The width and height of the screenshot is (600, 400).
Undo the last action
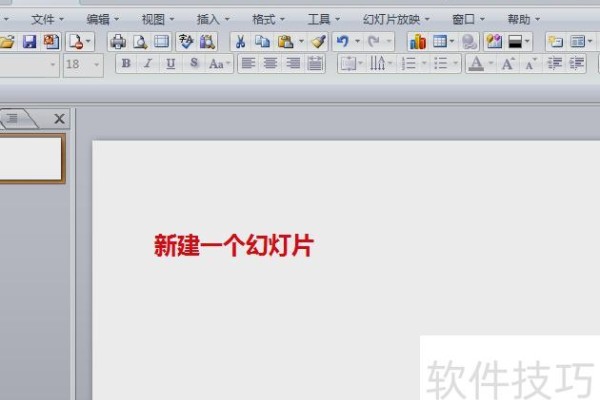click(343, 41)
